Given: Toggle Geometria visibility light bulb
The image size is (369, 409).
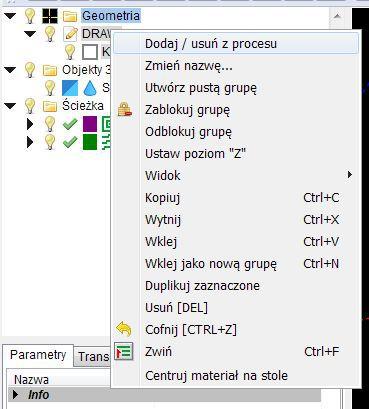Looking at the screenshot, I should 30,16.
